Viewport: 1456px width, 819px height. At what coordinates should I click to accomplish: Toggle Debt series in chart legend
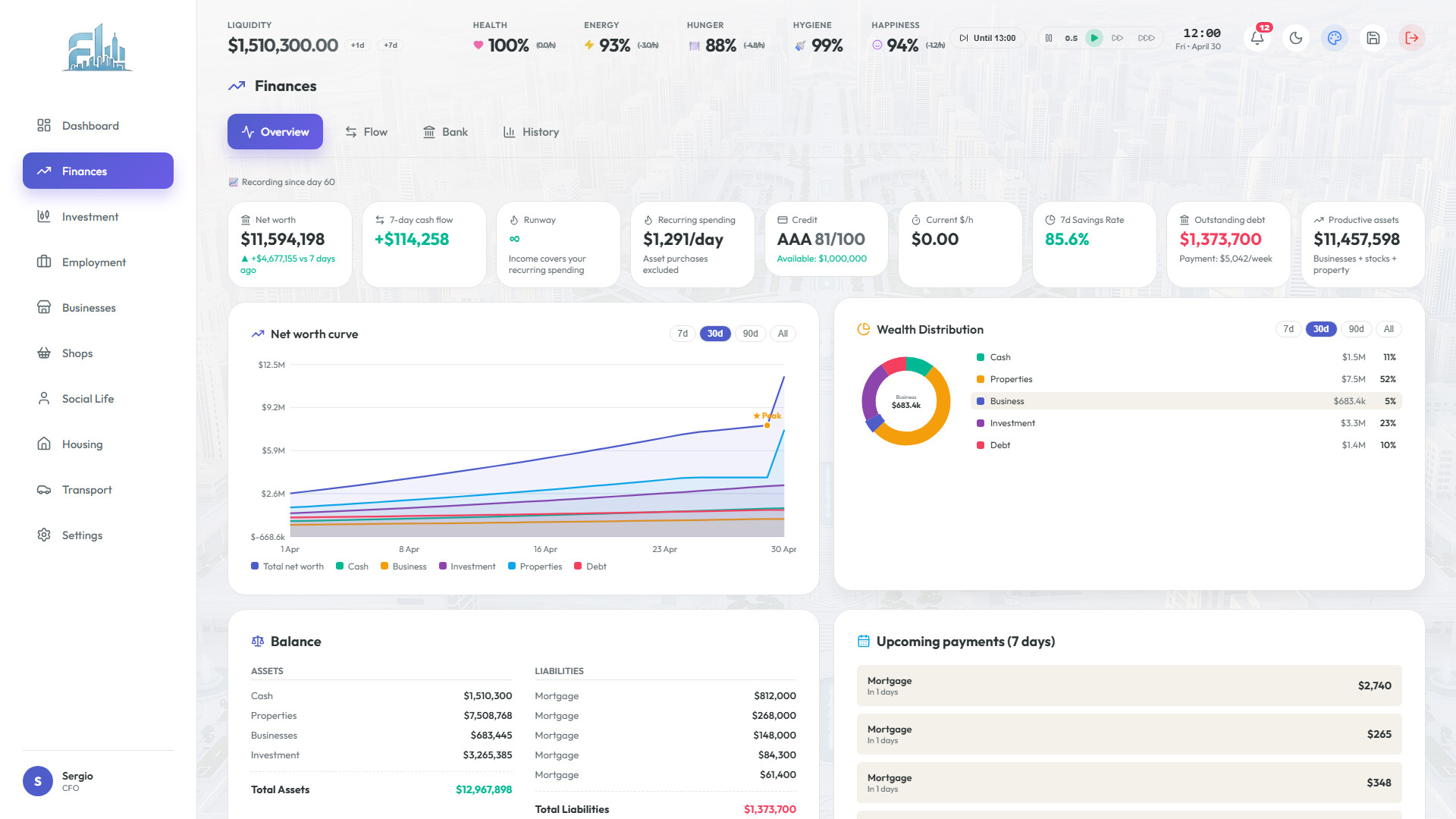pos(590,566)
